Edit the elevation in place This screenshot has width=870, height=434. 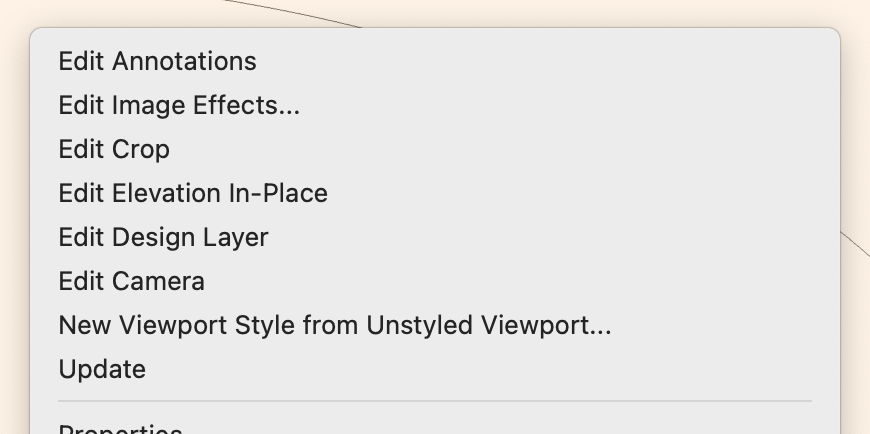point(193,193)
